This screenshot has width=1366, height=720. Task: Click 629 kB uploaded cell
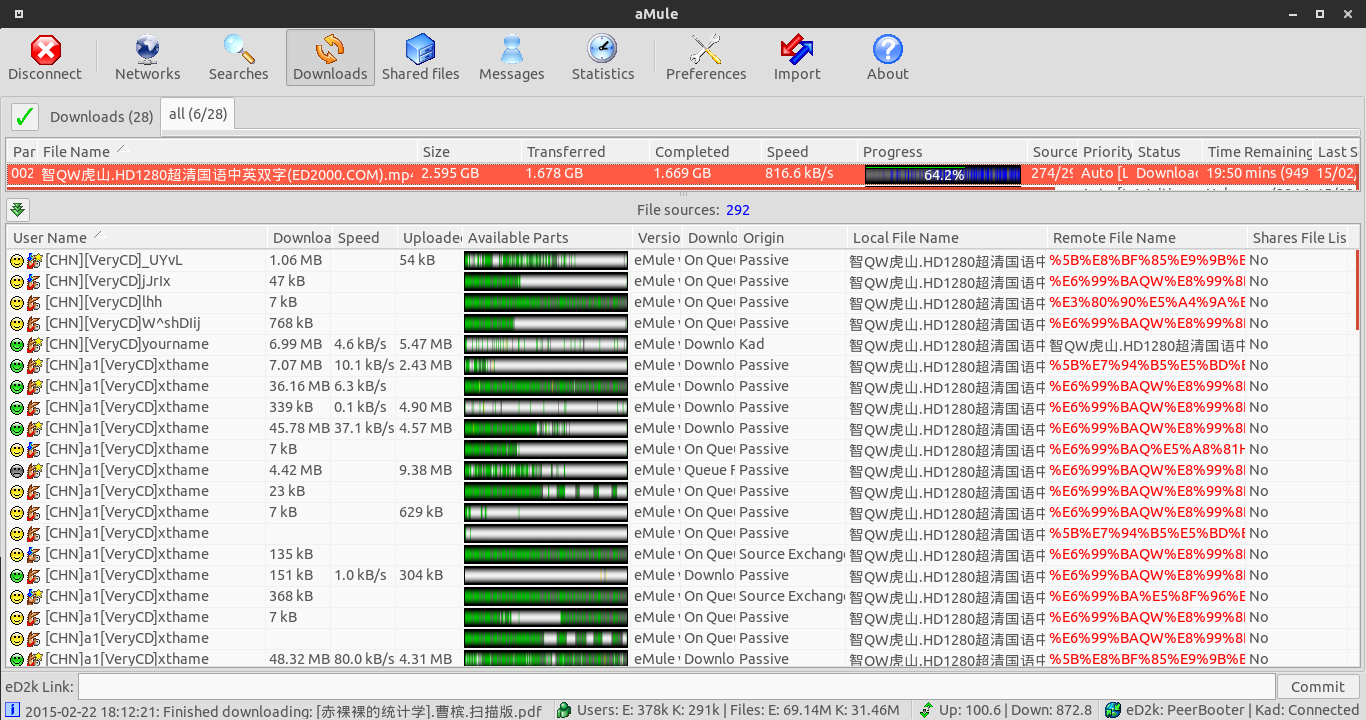click(421, 512)
